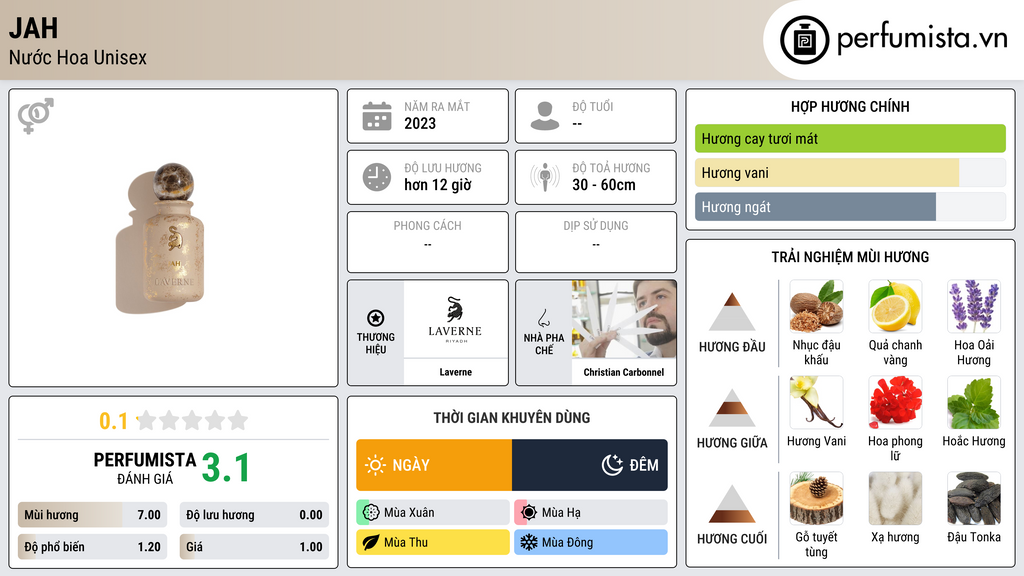The image size is (1024, 576).
Task: Click the Ngày daytime bar
Action: 434,465
